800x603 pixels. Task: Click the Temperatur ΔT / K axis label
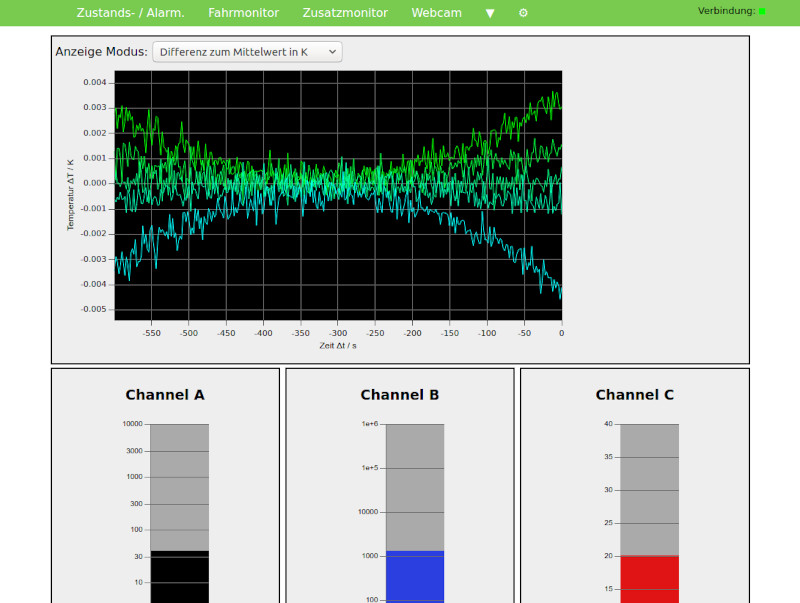tap(70, 195)
